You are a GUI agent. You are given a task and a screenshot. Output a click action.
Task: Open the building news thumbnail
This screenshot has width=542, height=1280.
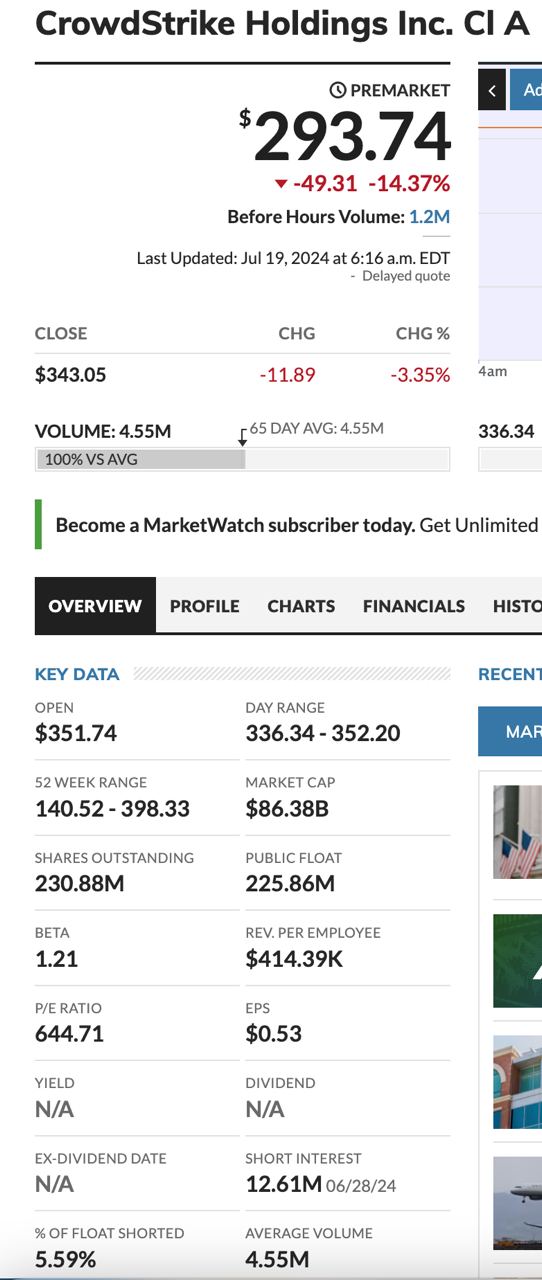click(x=517, y=1082)
